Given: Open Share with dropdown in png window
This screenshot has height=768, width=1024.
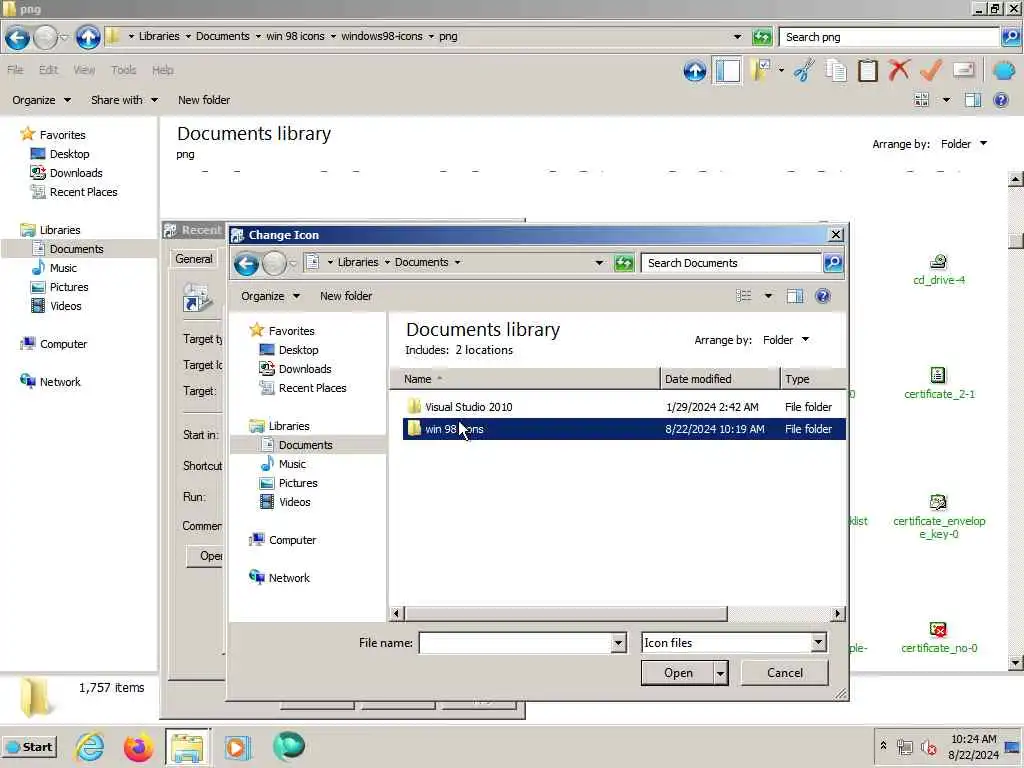Looking at the screenshot, I should click(124, 100).
